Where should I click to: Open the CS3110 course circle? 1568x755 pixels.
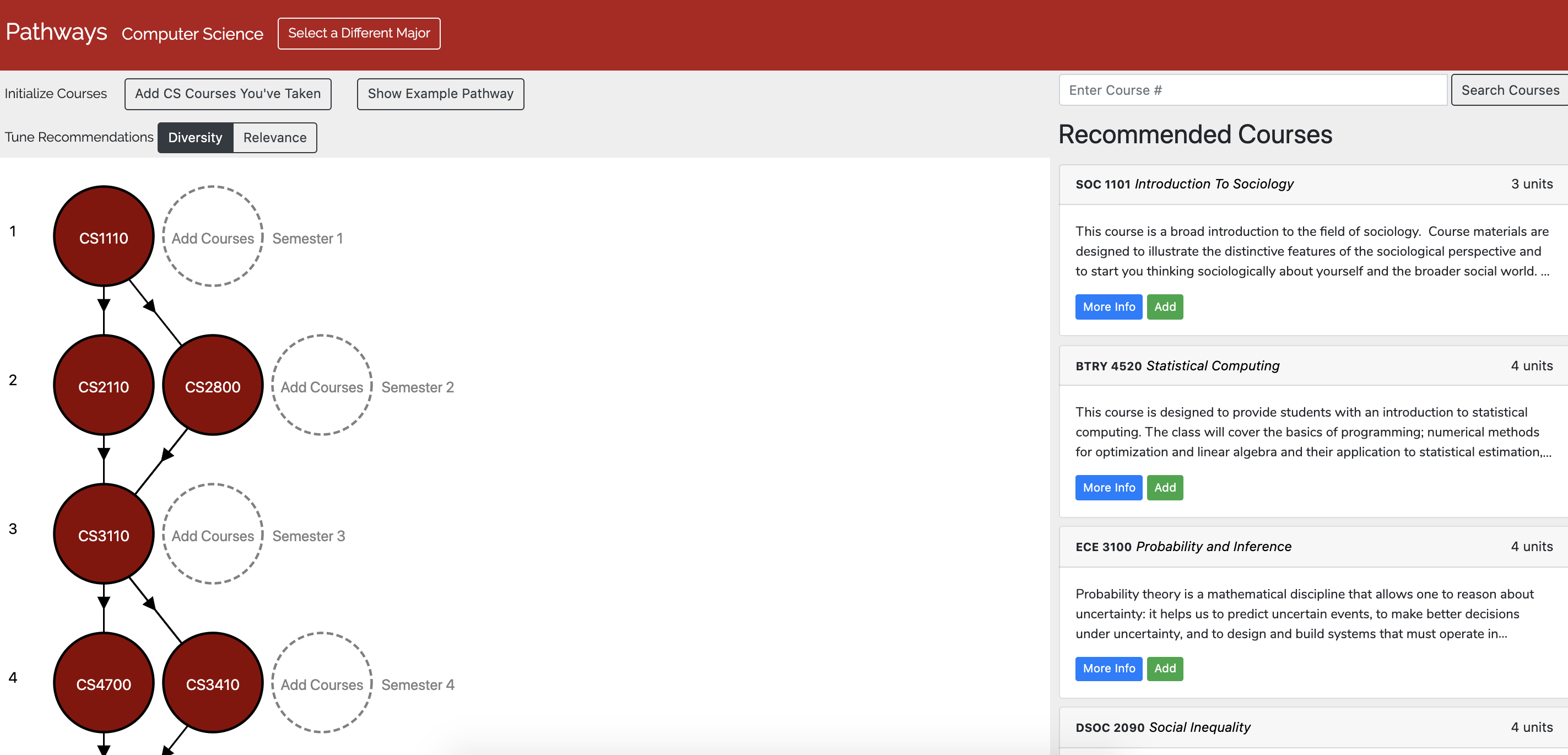104,534
